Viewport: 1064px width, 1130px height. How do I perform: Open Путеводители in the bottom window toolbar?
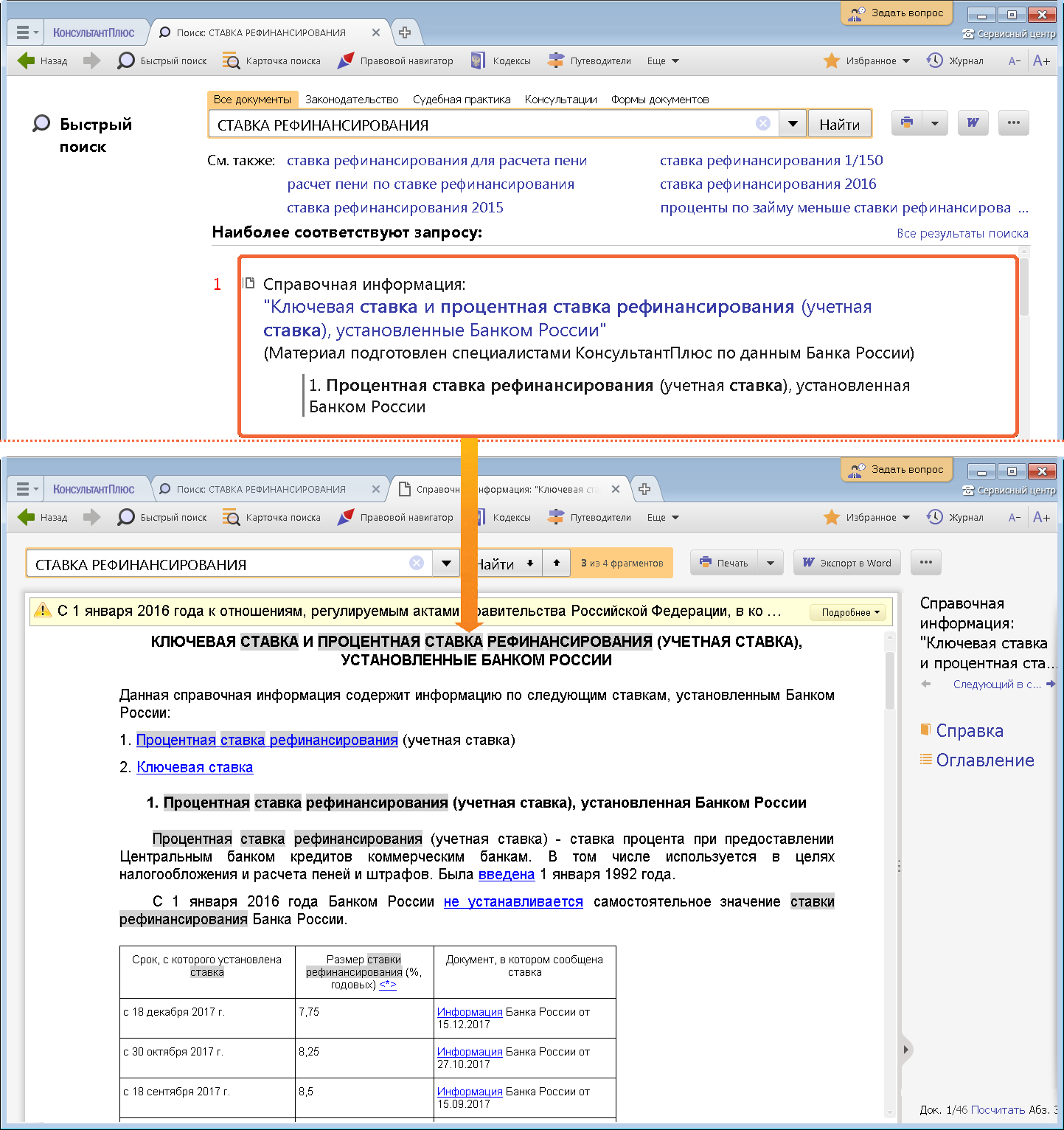point(589,517)
